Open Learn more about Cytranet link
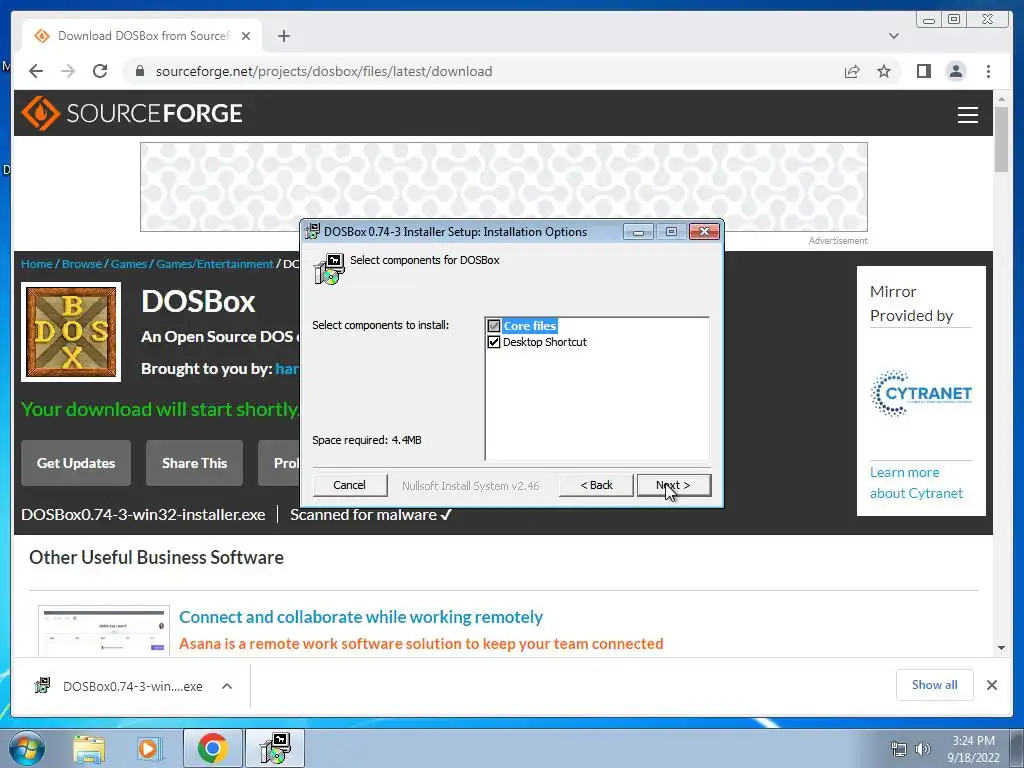 click(x=916, y=483)
